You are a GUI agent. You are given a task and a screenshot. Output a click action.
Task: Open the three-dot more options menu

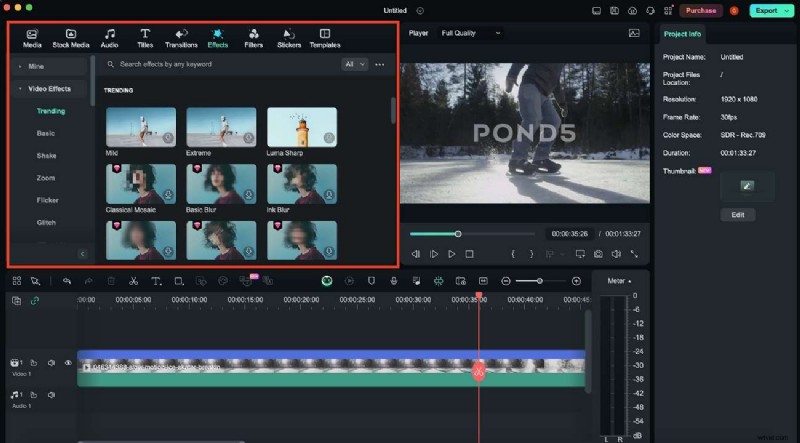tap(380, 64)
